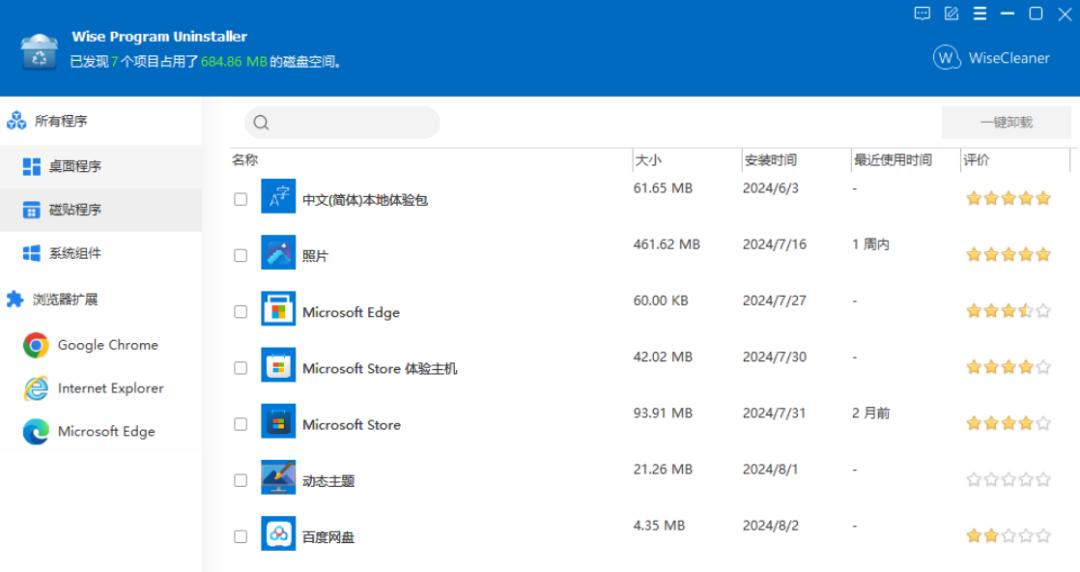Viewport: 1080px width, 572px height.
Task: Click the 所有程序 icon in sidebar
Action: point(17,121)
